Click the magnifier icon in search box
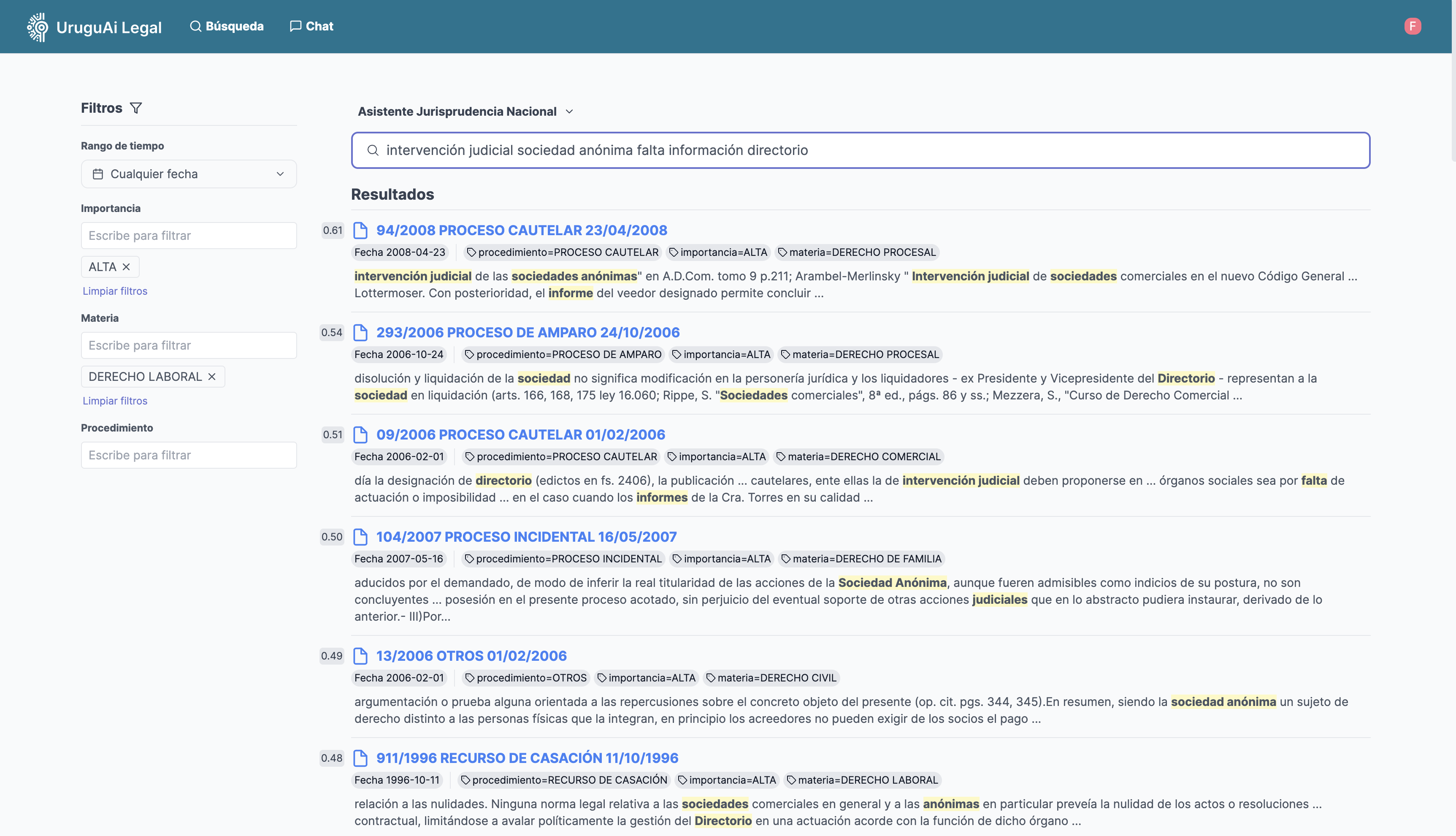The image size is (1456, 836). click(373, 150)
